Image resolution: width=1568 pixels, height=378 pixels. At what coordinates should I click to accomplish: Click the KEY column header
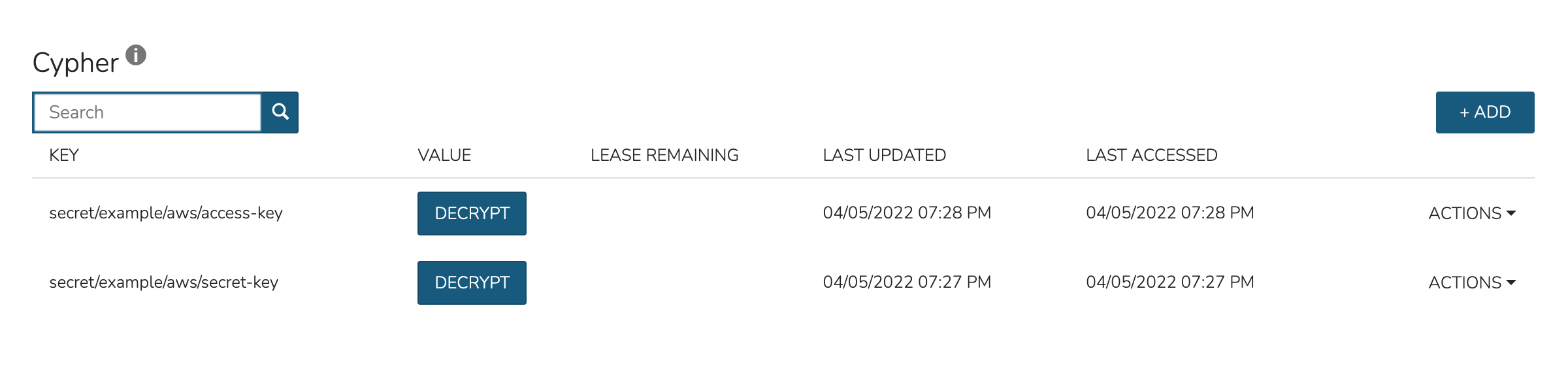64,155
